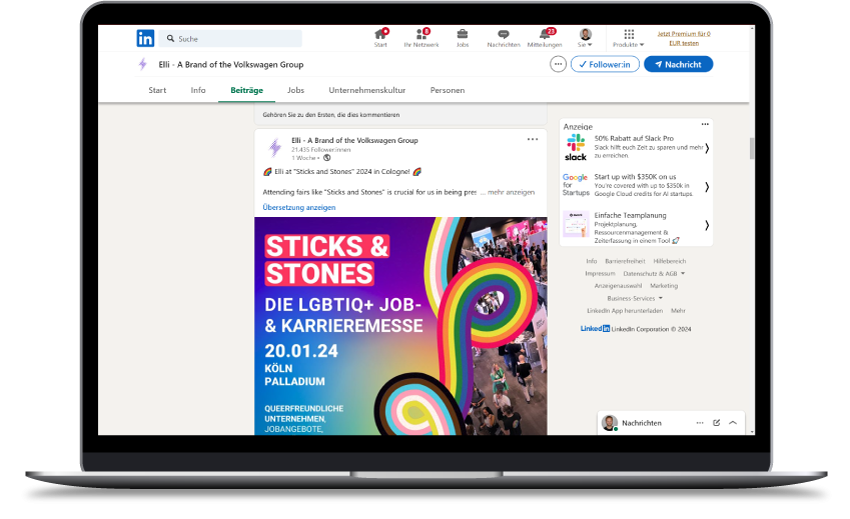Select the Beiträge tab
Screen dimensions: 850x519
tap(247, 90)
